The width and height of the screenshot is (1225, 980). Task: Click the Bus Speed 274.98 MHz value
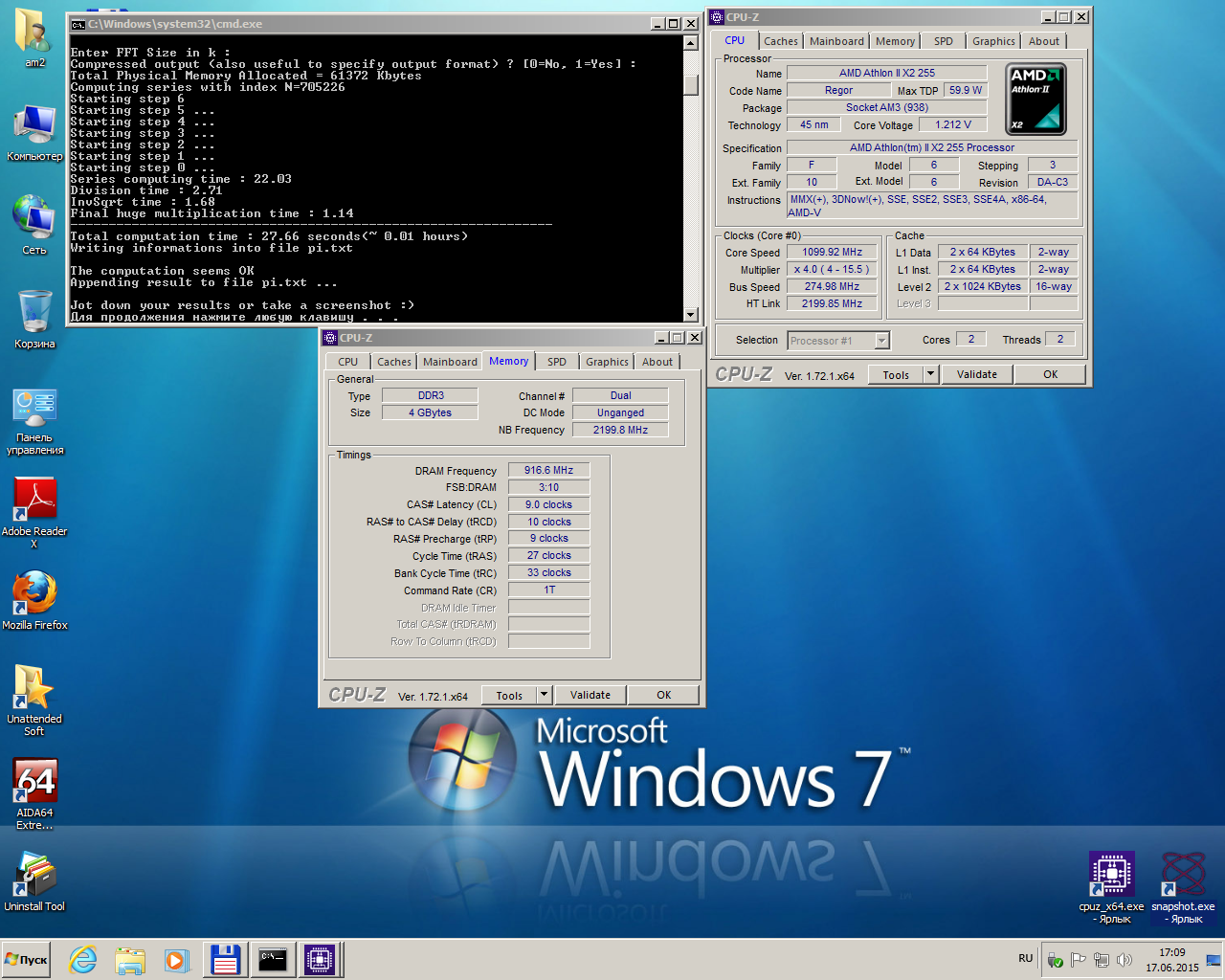[832, 287]
